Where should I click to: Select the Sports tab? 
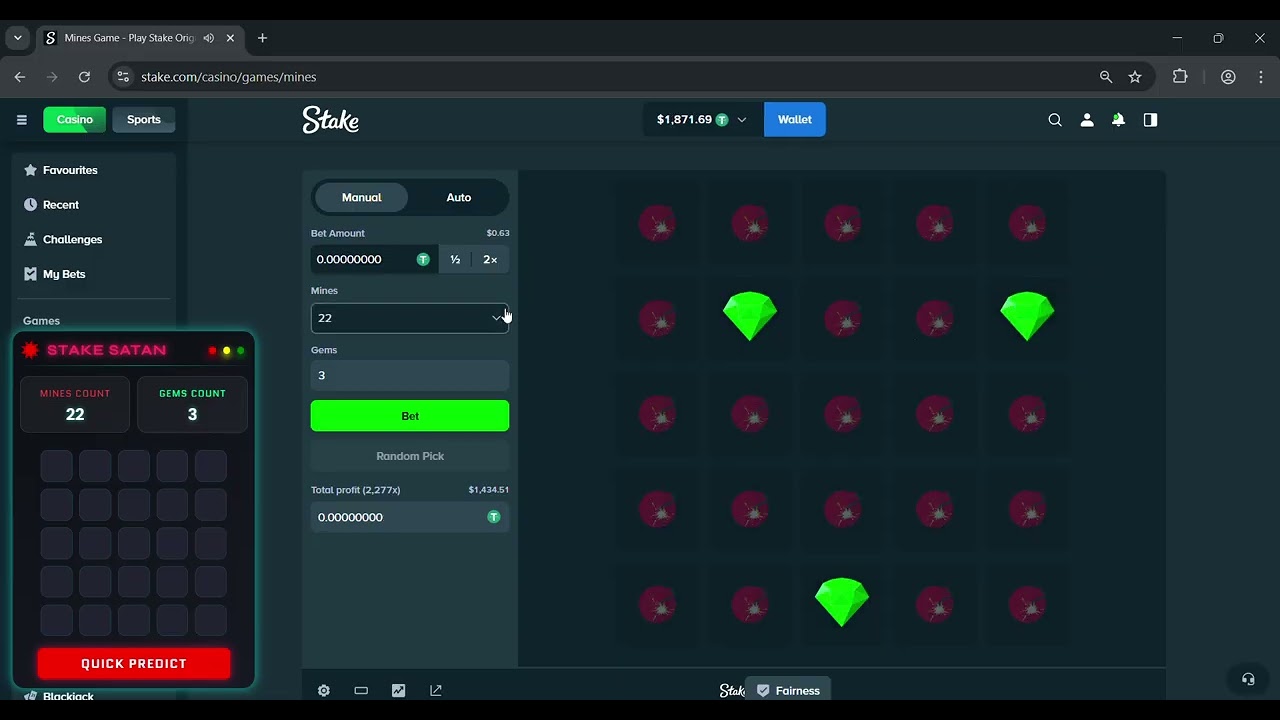coord(144,120)
